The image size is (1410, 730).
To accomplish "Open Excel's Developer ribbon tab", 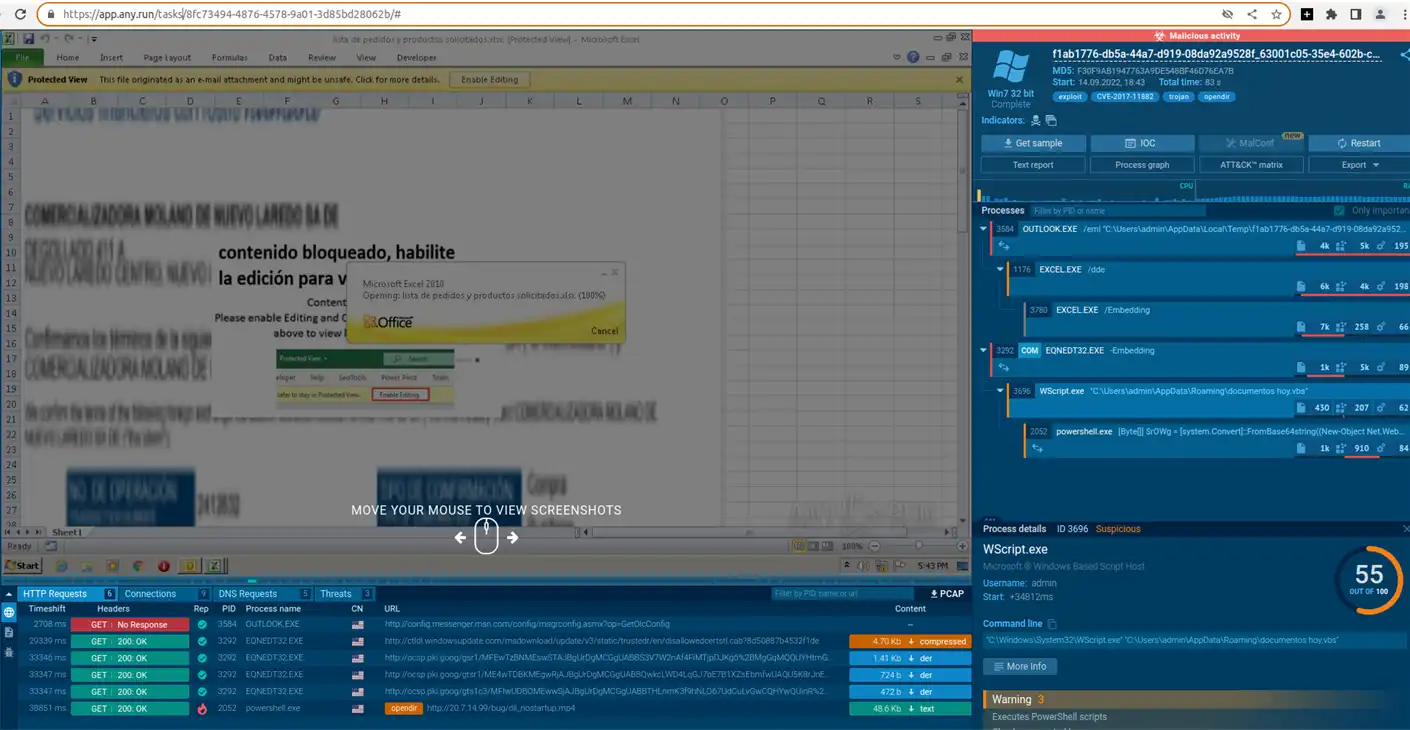I will tap(417, 58).
